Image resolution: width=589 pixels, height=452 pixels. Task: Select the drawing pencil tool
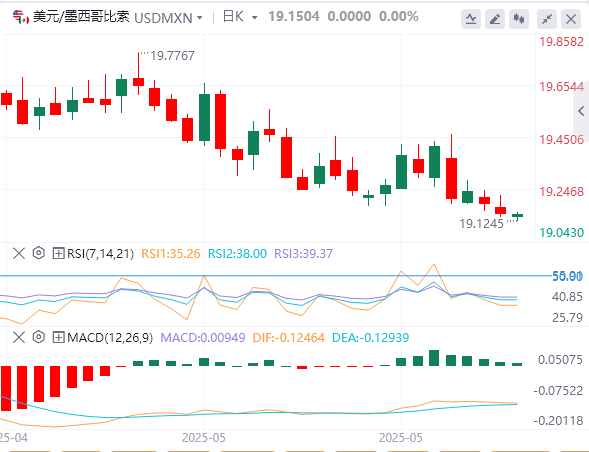click(x=495, y=19)
